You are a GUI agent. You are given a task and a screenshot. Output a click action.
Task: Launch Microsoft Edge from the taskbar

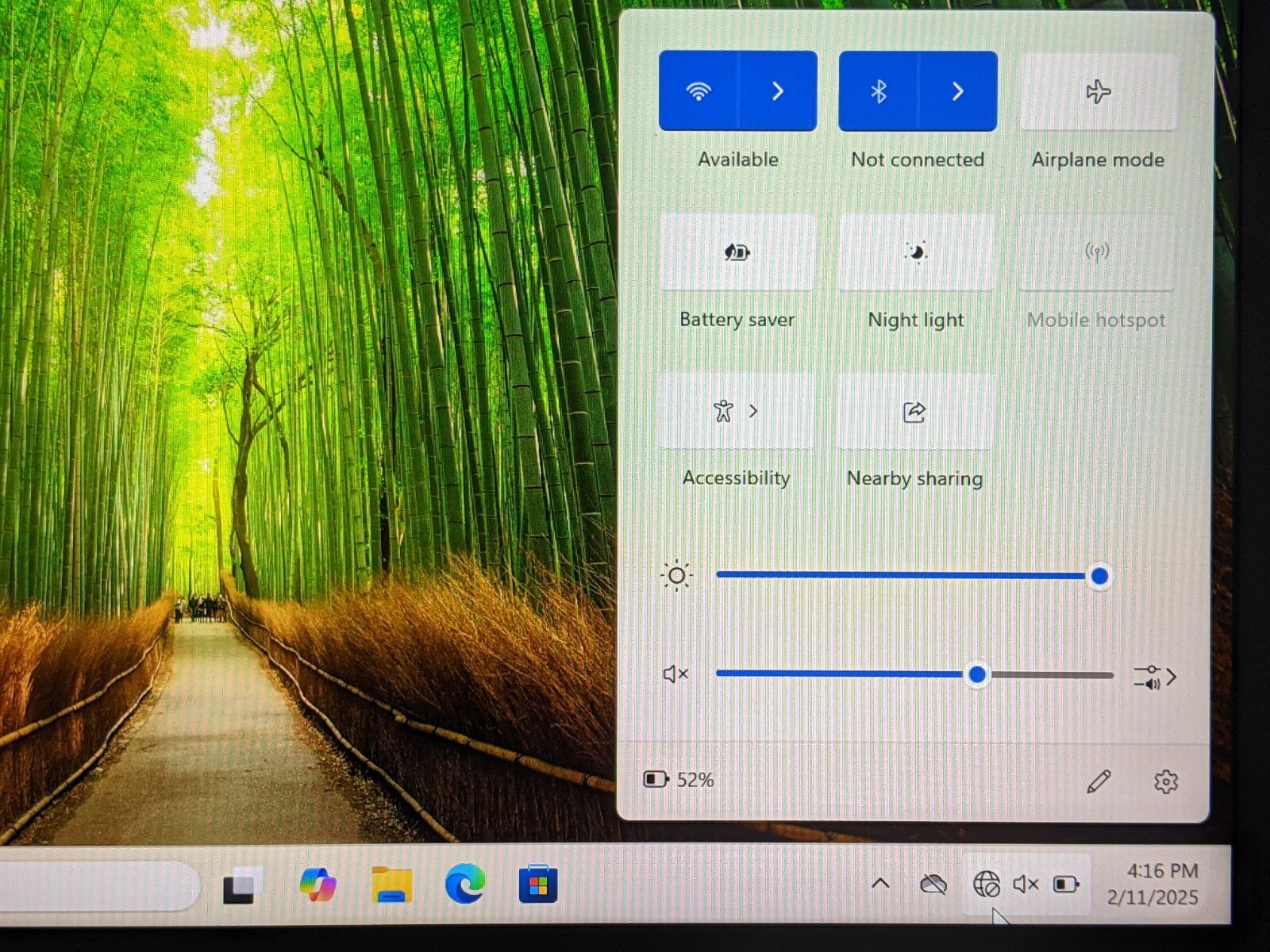pos(465,884)
